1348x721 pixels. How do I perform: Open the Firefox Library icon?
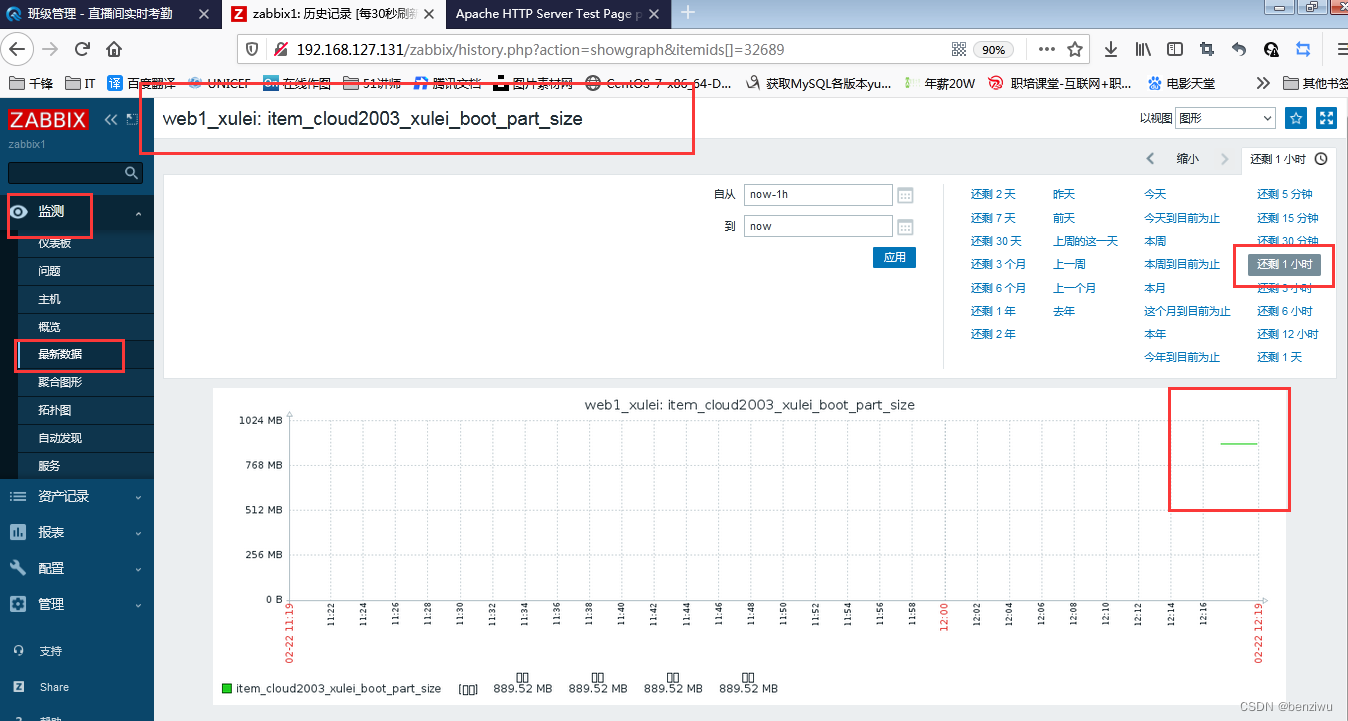point(1143,49)
